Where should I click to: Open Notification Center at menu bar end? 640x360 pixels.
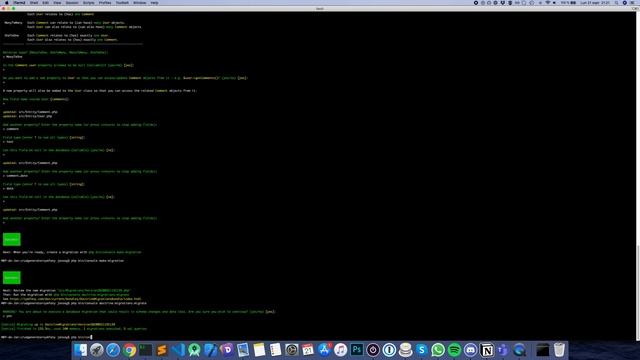(x=632, y=2)
